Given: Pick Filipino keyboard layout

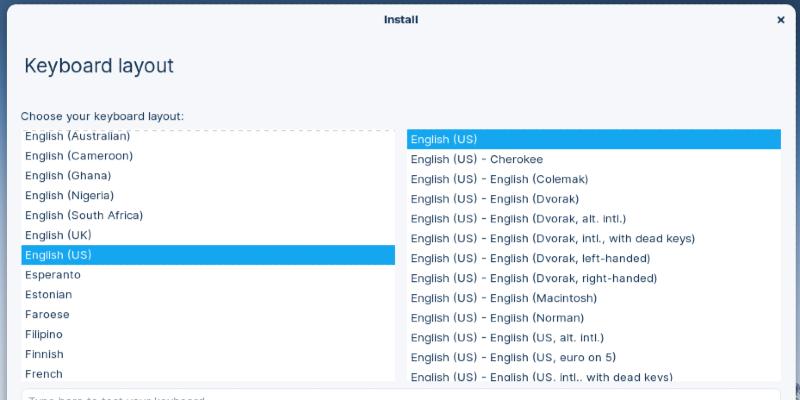Looking at the screenshot, I should point(44,334).
